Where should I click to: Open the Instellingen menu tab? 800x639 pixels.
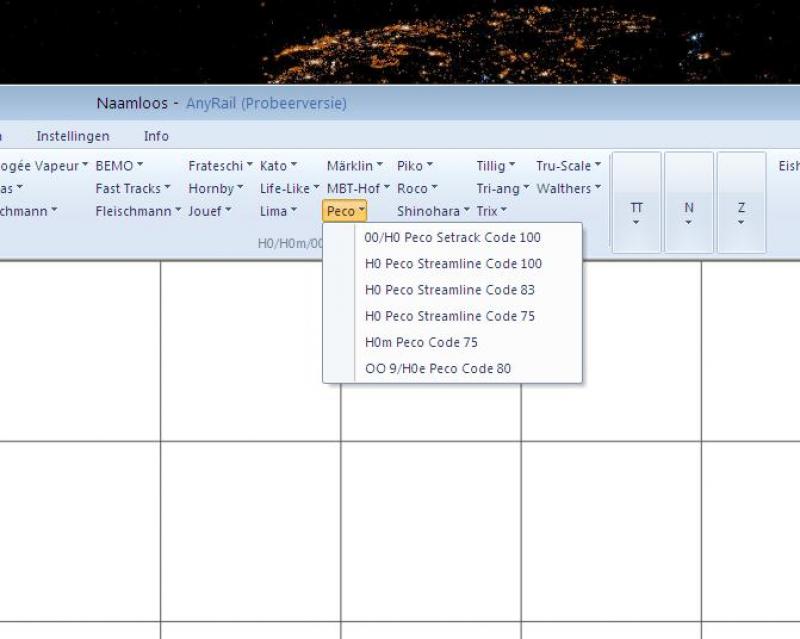tap(73, 136)
